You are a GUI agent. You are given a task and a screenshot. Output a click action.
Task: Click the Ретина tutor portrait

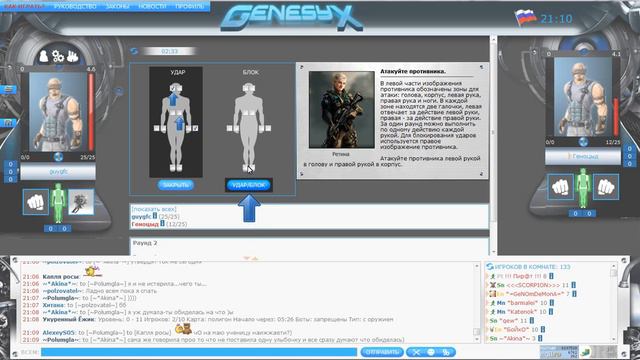342,109
